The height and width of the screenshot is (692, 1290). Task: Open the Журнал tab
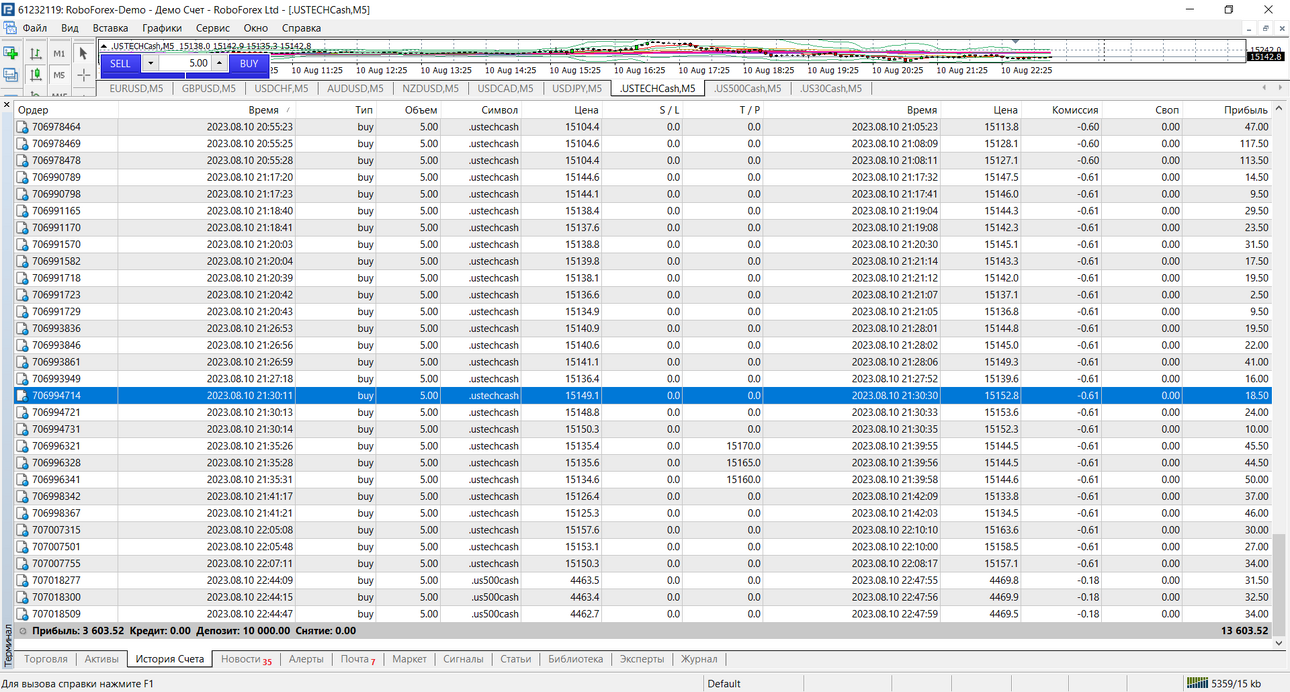coord(699,659)
